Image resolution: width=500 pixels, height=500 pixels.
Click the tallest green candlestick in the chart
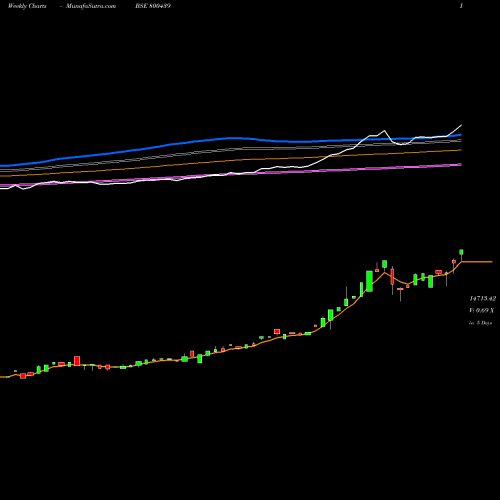click(x=369, y=281)
